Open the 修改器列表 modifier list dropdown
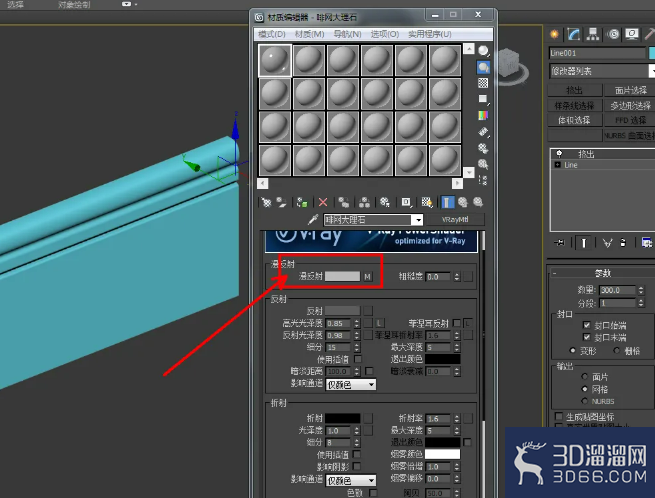The height and width of the screenshot is (498, 655). pyautogui.click(x=602, y=71)
